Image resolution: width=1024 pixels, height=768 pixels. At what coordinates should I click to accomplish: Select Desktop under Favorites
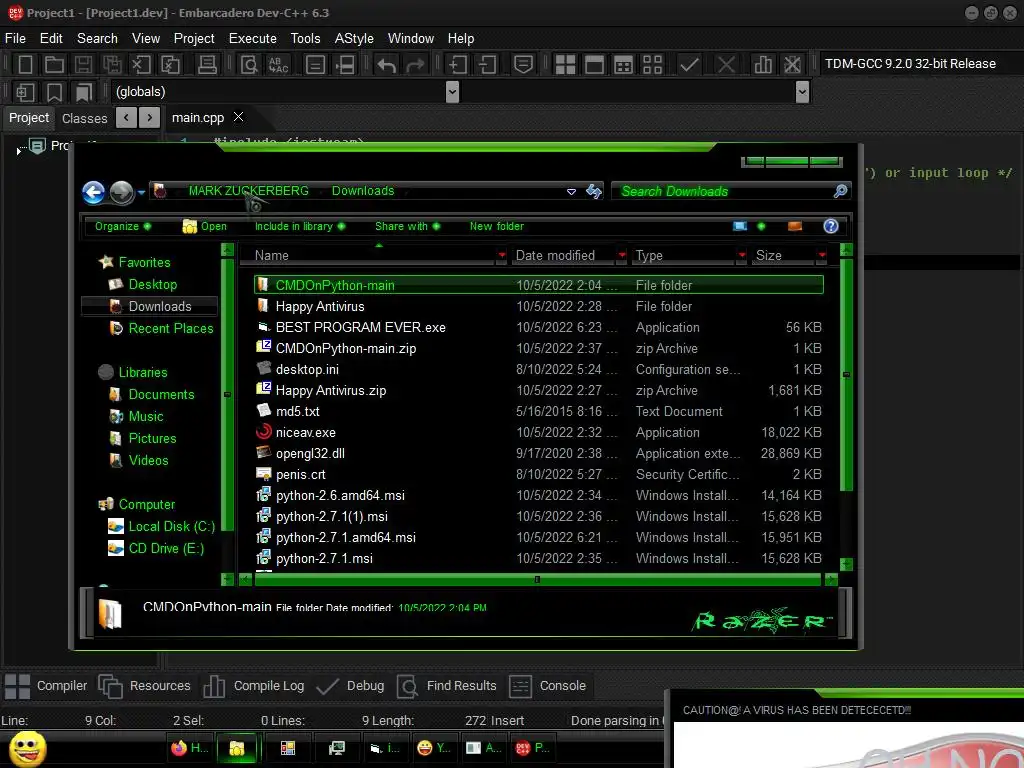tap(152, 284)
